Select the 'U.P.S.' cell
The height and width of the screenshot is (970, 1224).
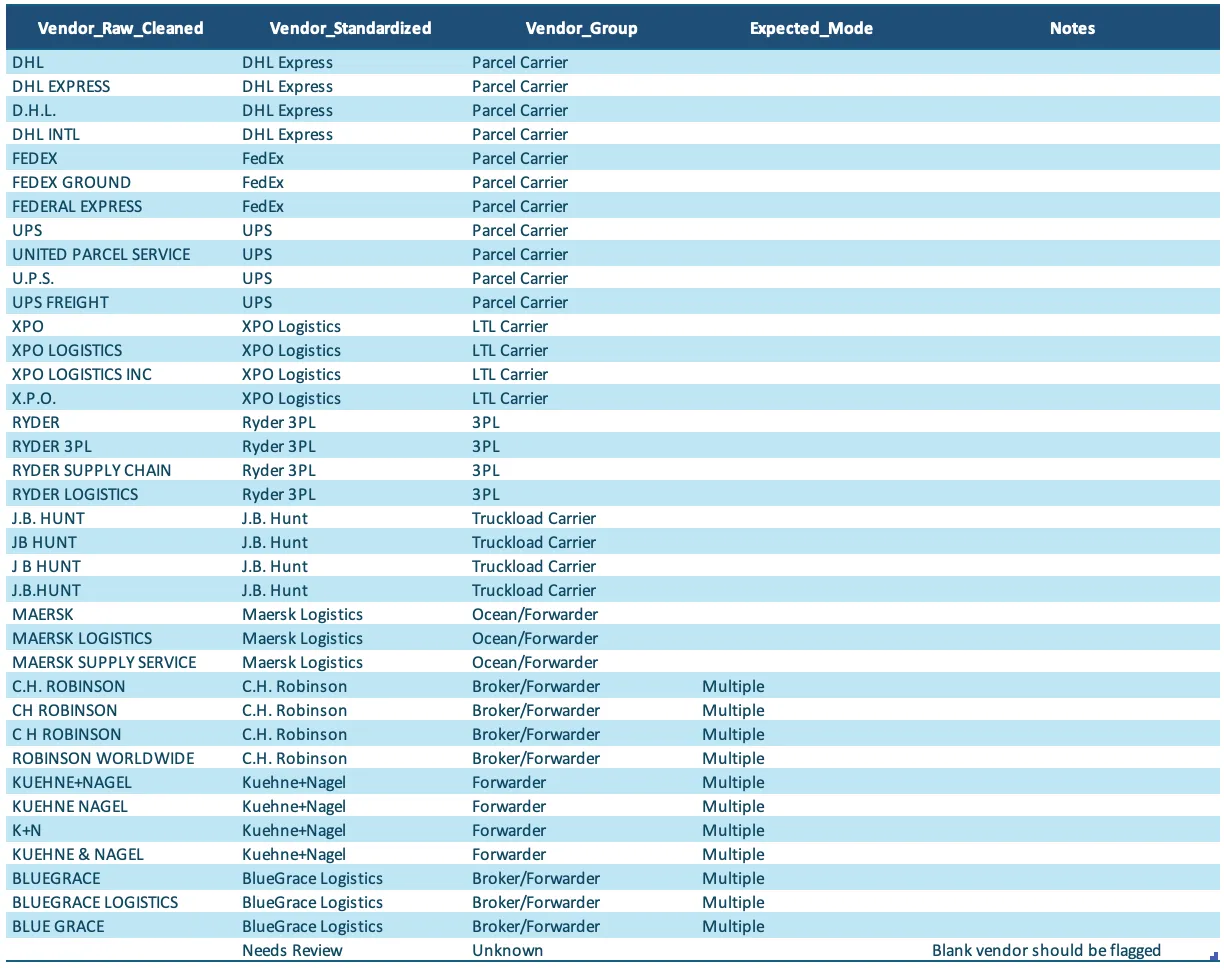pos(121,278)
